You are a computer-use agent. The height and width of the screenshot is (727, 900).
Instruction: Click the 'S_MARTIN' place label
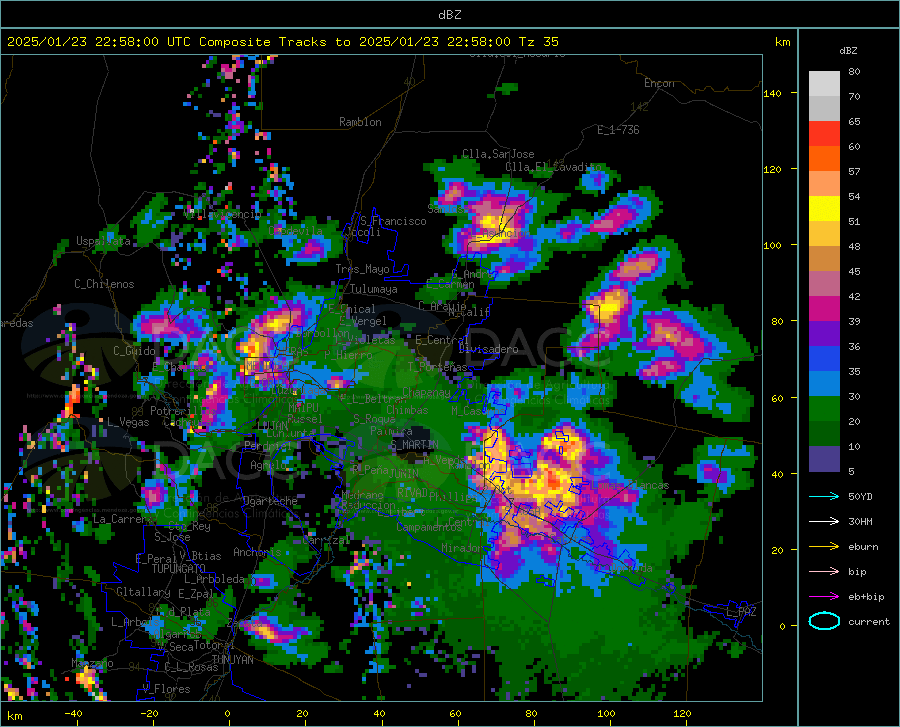coord(414,445)
